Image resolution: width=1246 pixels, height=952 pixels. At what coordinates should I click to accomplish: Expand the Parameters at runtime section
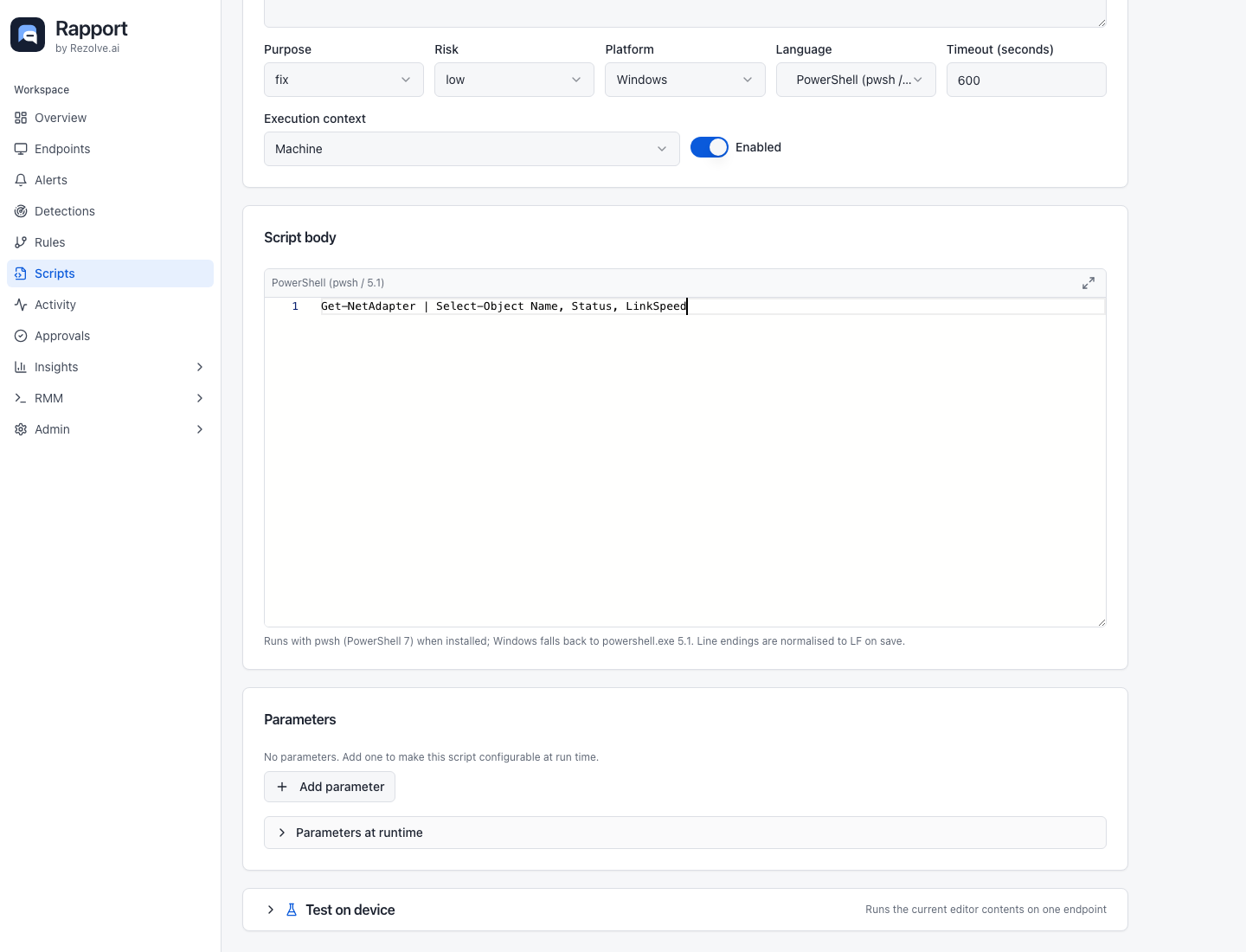(685, 833)
